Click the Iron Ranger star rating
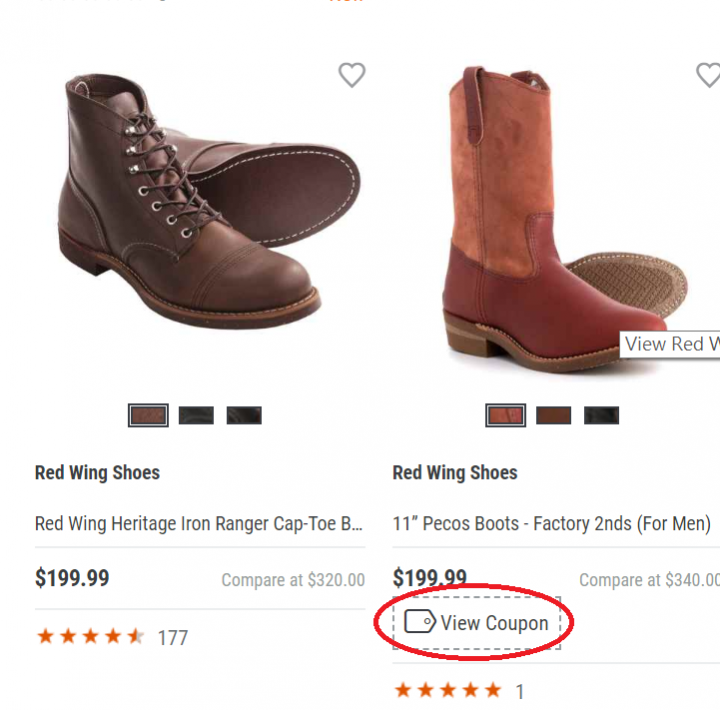Image resolution: width=720 pixels, height=710 pixels. point(91,637)
